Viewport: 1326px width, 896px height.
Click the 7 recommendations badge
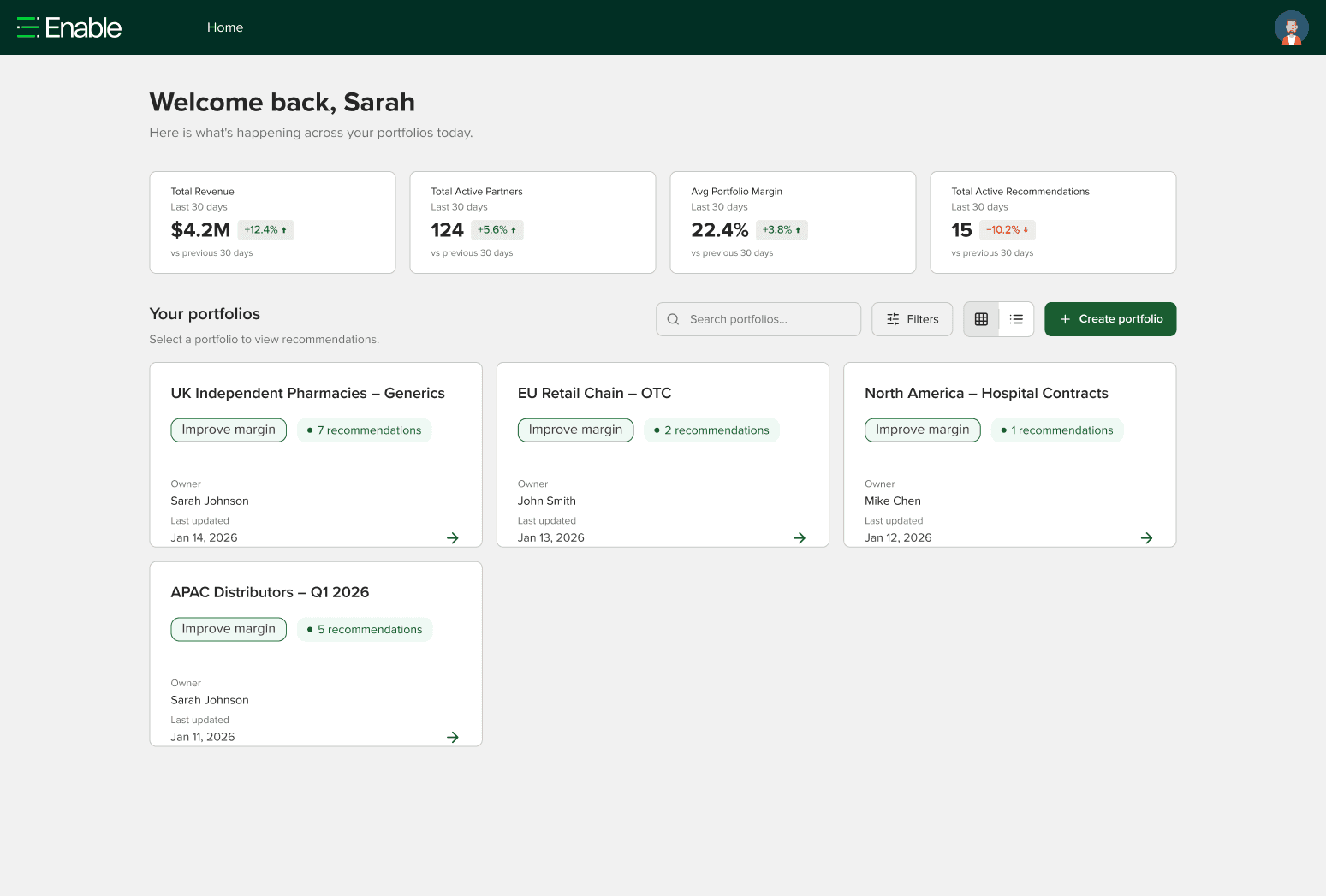pos(364,430)
